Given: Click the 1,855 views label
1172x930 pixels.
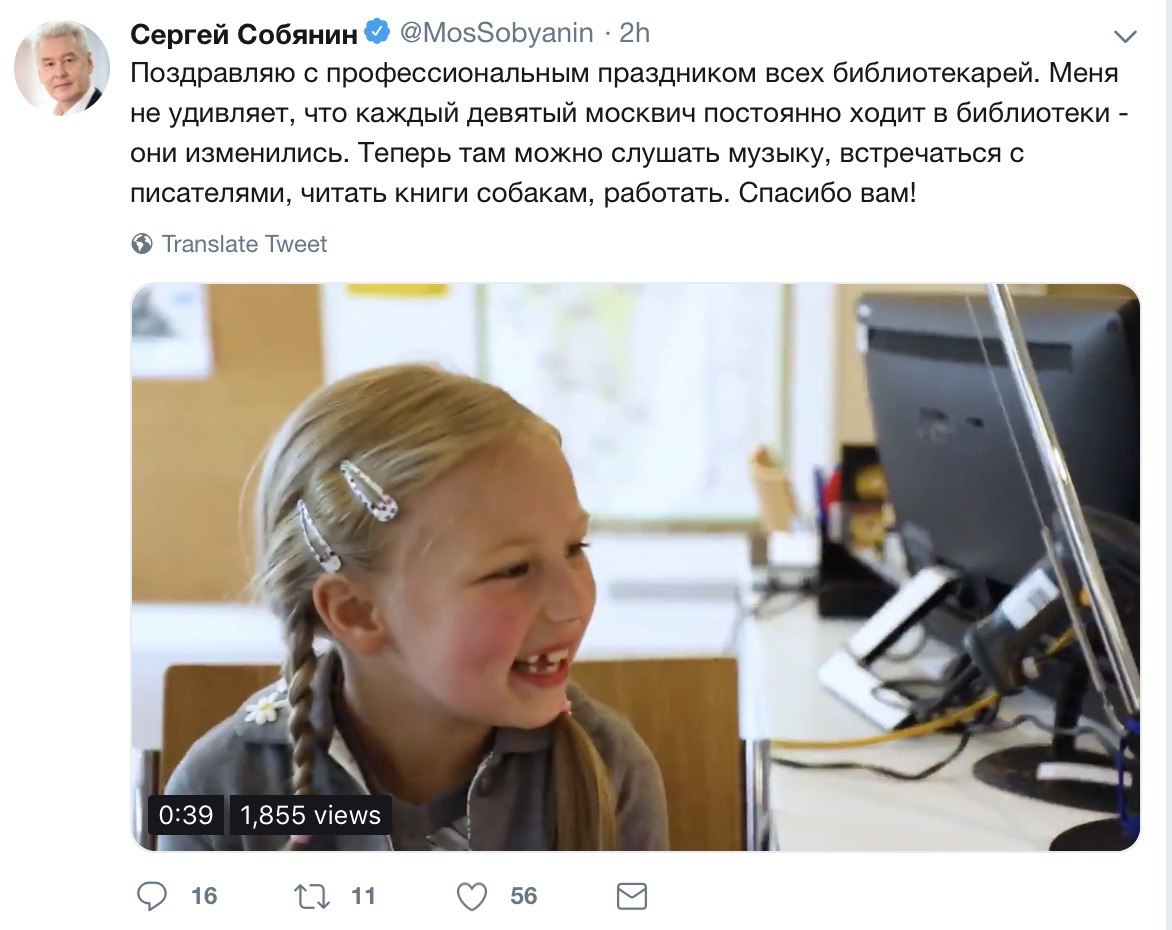Looking at the screenshot, I should point(310,814).
